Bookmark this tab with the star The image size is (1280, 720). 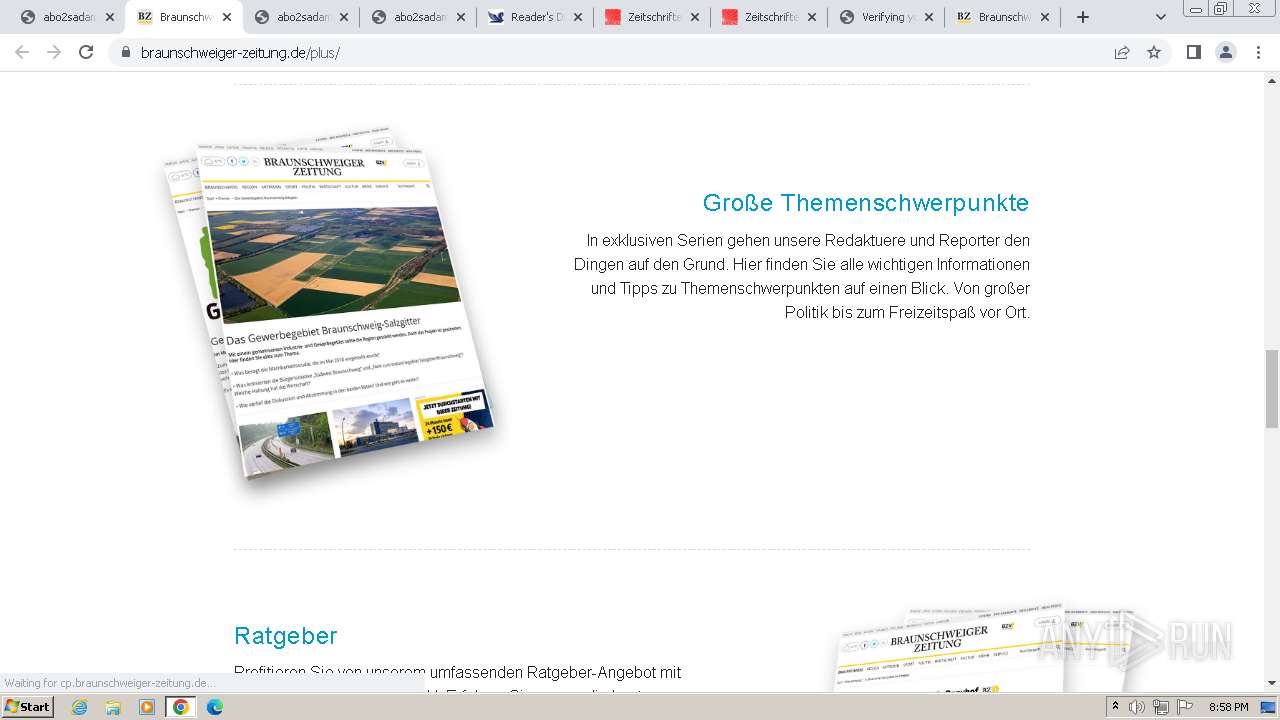point(1154,53)
